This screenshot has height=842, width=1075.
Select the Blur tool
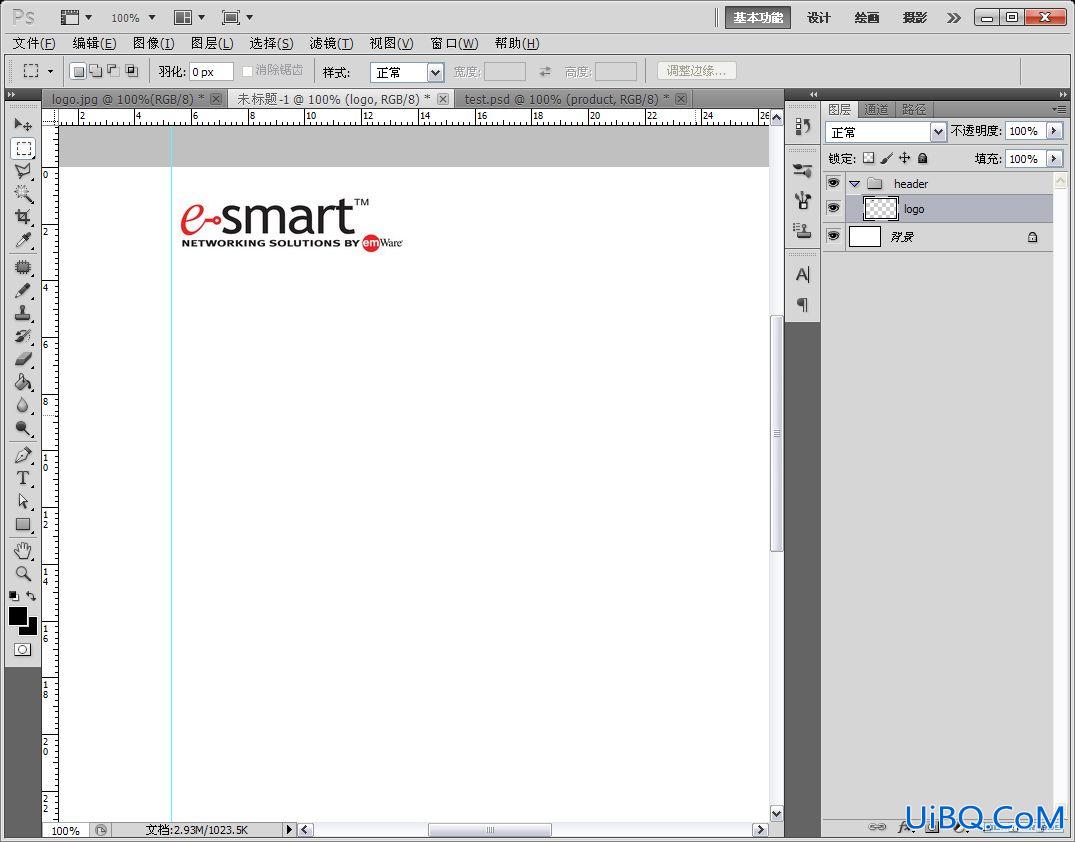point(23,405)
